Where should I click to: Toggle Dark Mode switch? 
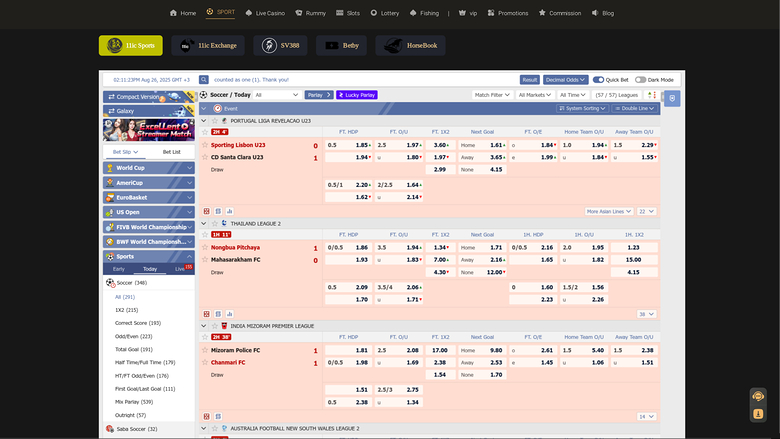coord(640,80)
